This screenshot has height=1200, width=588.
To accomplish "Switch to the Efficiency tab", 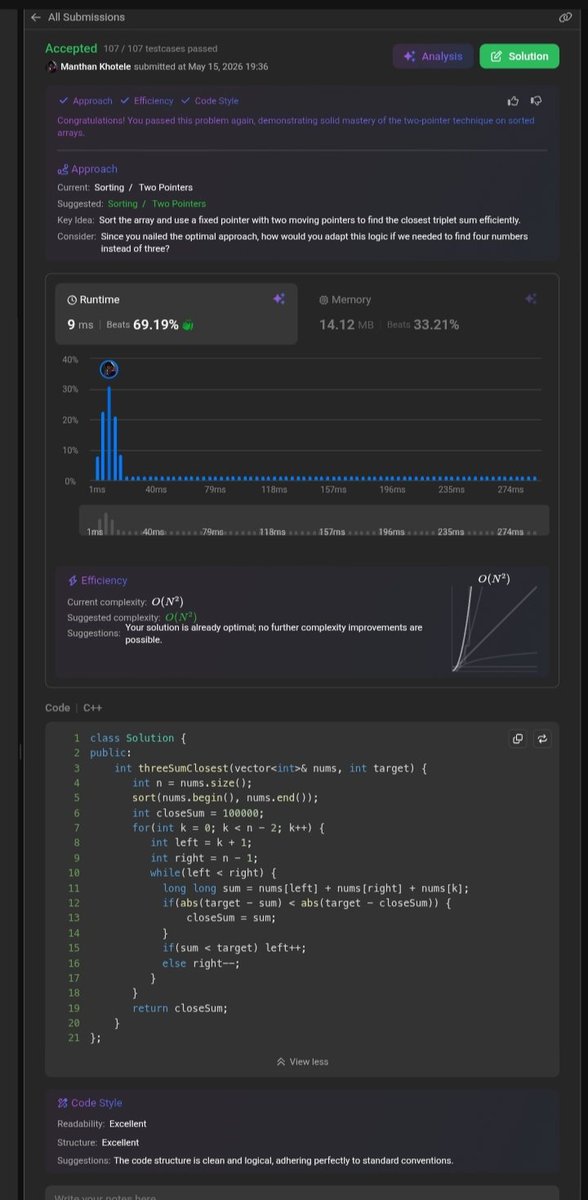I will click(146, 101).
